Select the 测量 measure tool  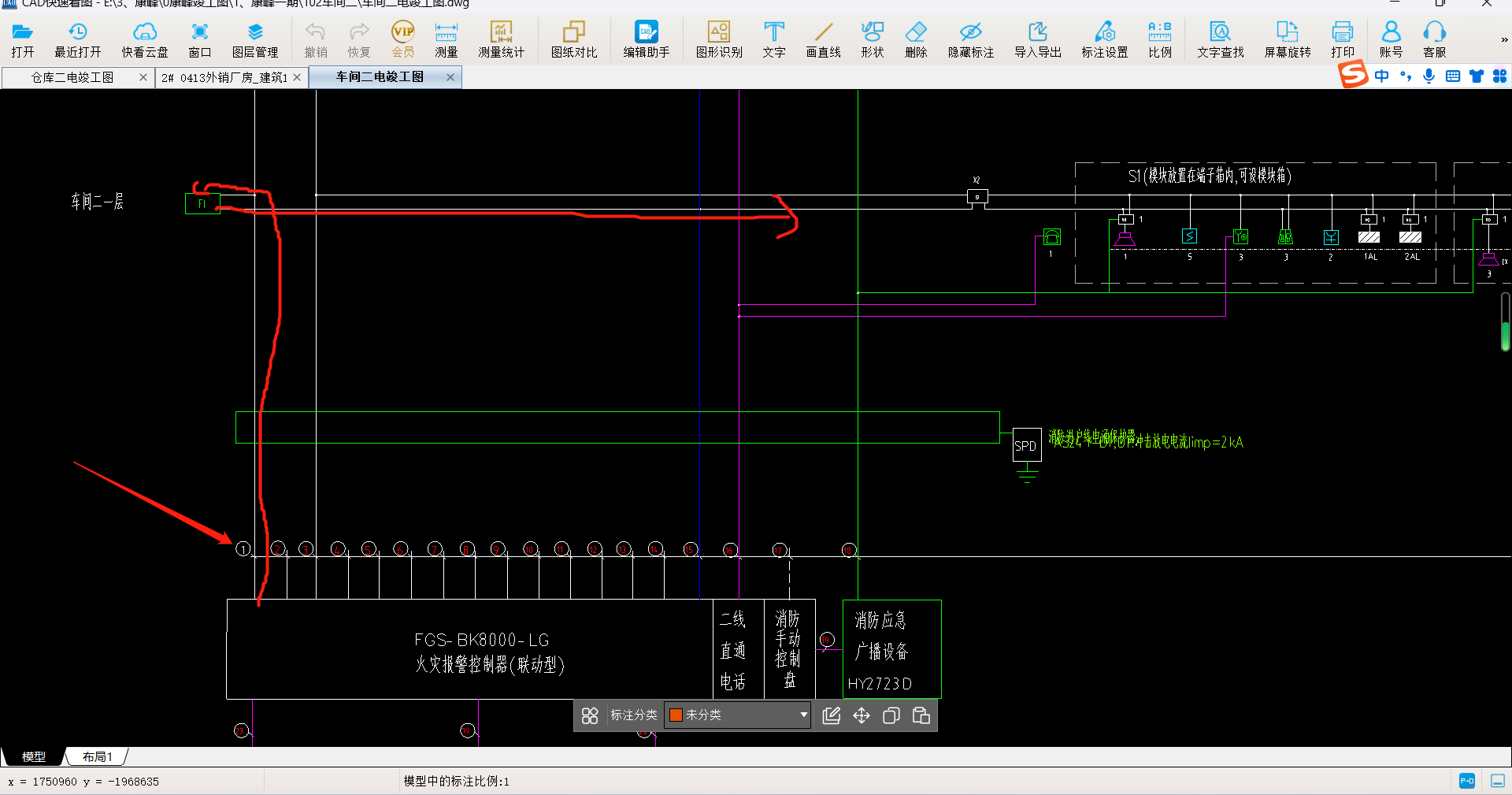click(447, 39)
